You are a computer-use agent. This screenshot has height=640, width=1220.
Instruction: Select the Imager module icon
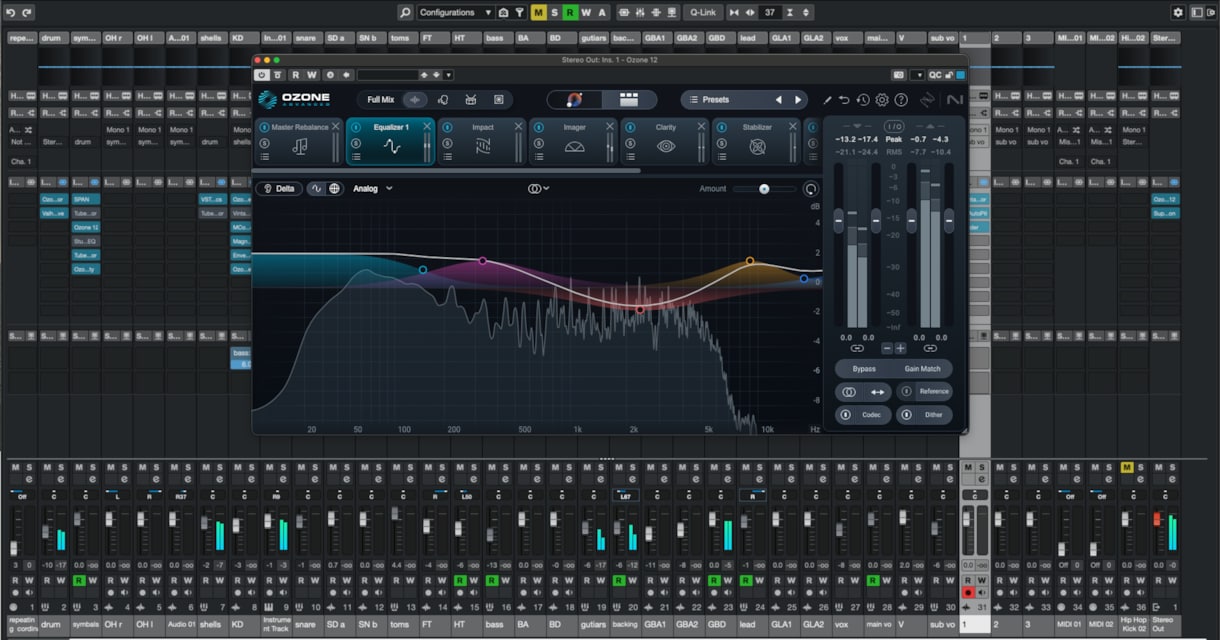[574, 146]
